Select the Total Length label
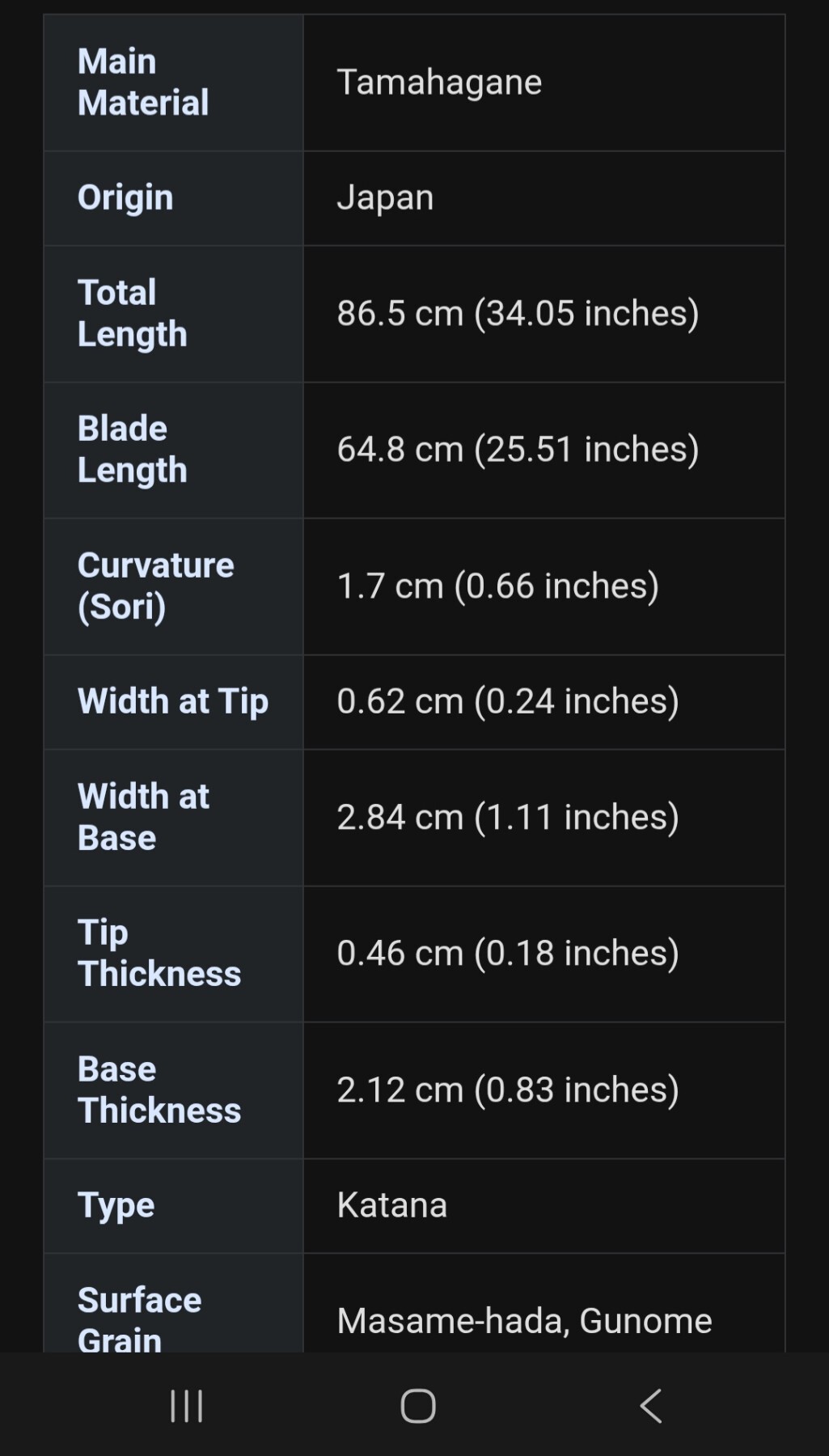 pyautogui.click(x=133, y=313)
